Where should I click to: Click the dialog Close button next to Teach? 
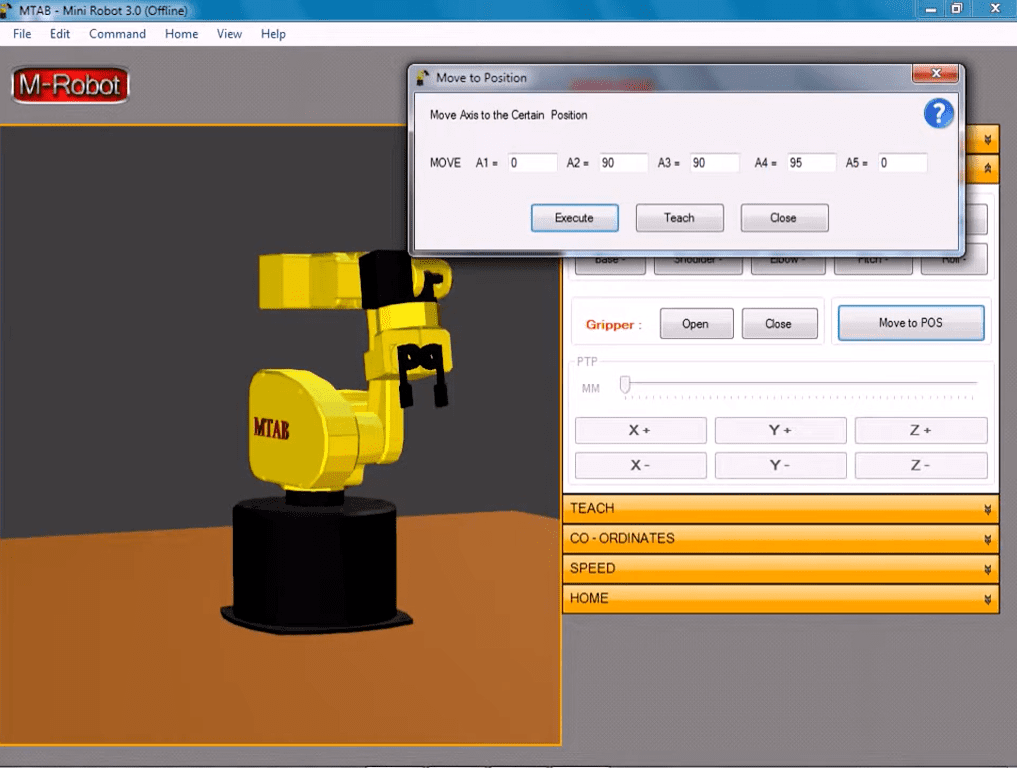pyautogui.click(x=784, y=218)
